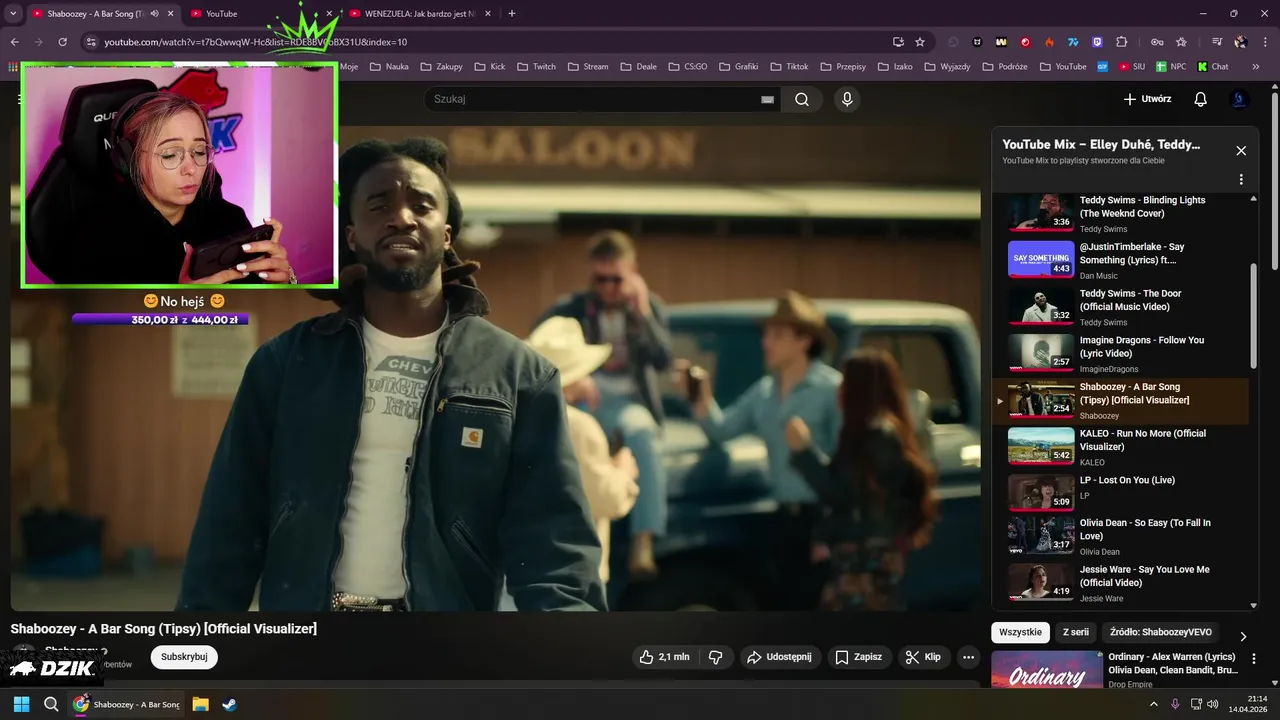Click the Subskrybuj button
The width and height of the screenshot is (1280, 720).
coord(184,657)
